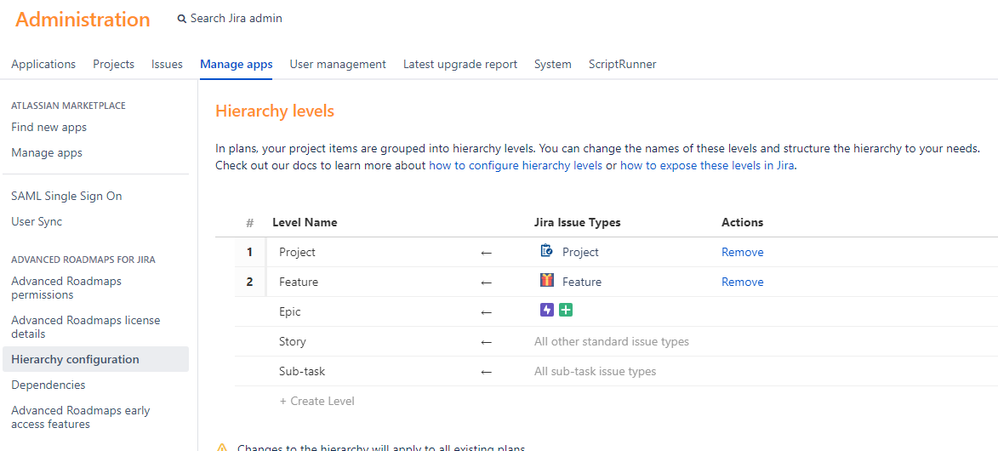The image size is (998, 451).
Task: Click the All other standard issue types text
Action: click(x=612, y=342)
